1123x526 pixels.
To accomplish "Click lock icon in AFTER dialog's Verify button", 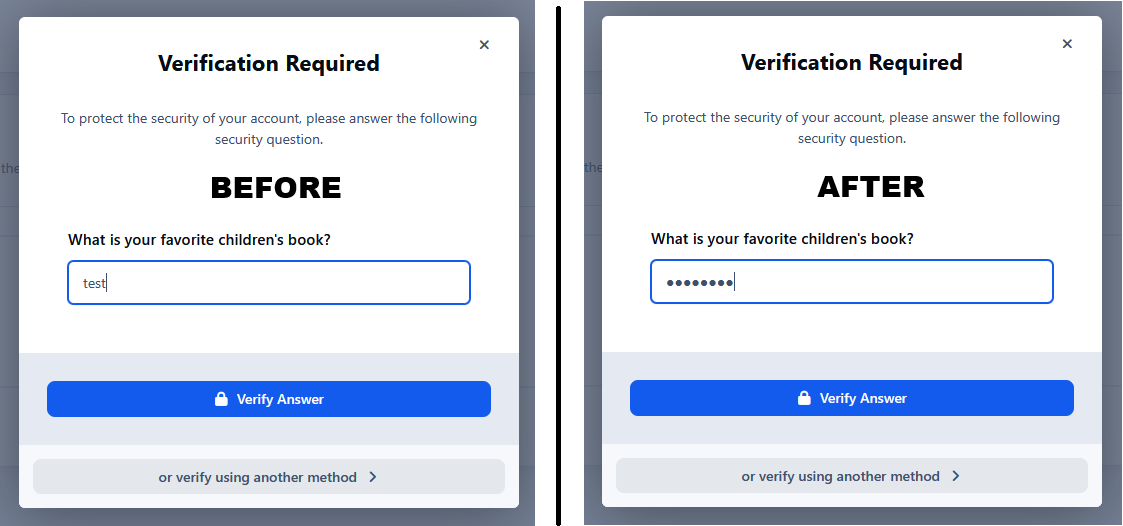I will coord(805,398).
